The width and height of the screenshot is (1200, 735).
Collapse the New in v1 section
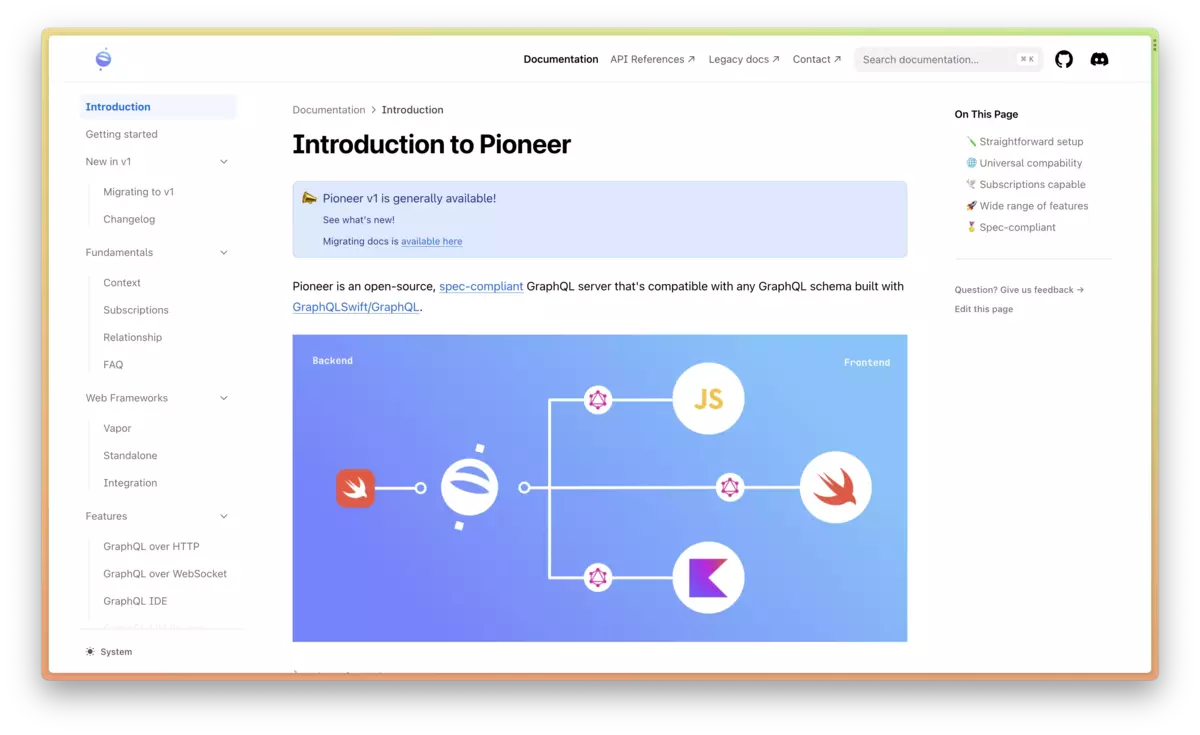tap(224, 162)
